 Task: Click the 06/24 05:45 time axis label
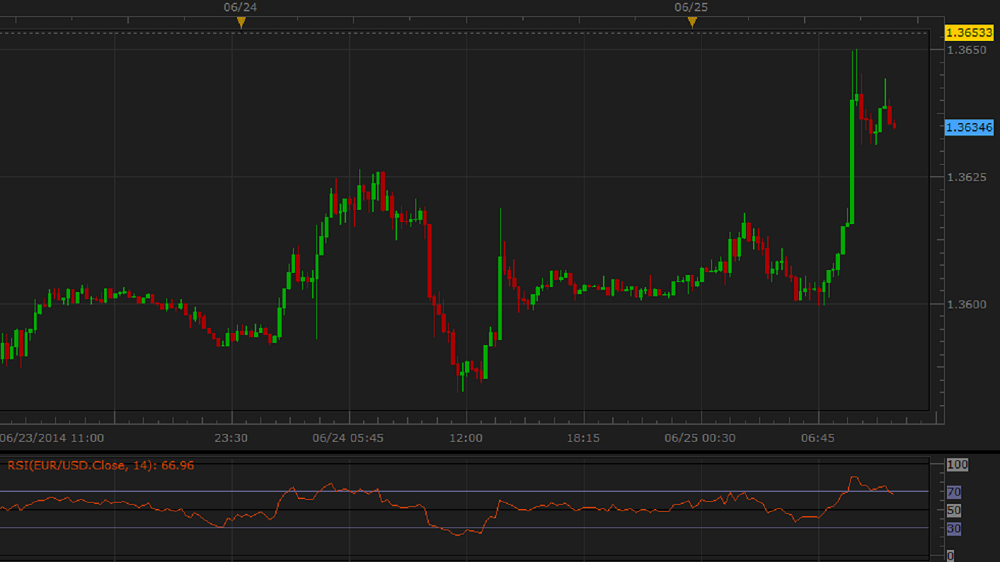(x=349, y=438)
